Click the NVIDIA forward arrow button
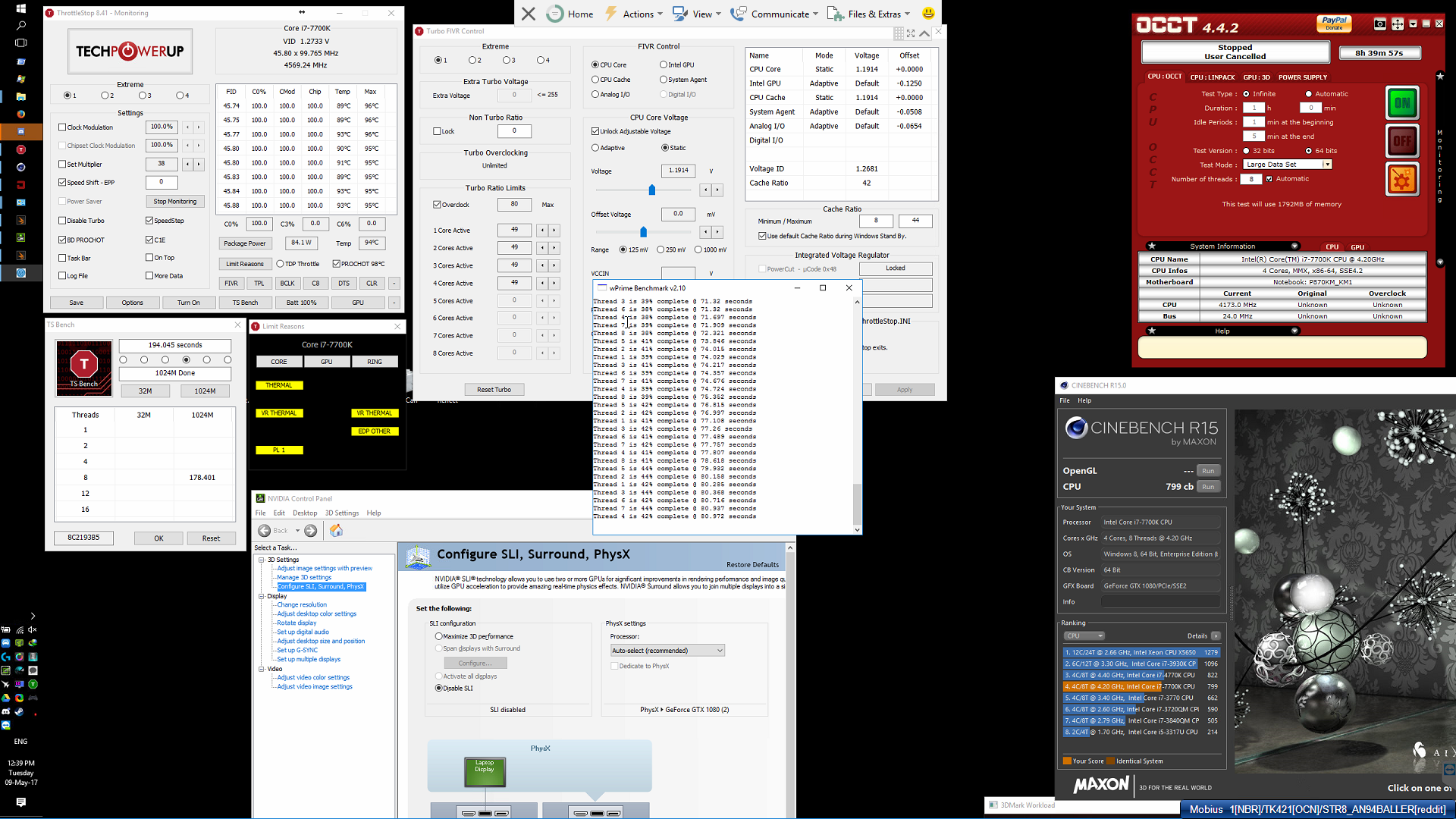This screenshot has height=819, width=1456. [310, 531]
